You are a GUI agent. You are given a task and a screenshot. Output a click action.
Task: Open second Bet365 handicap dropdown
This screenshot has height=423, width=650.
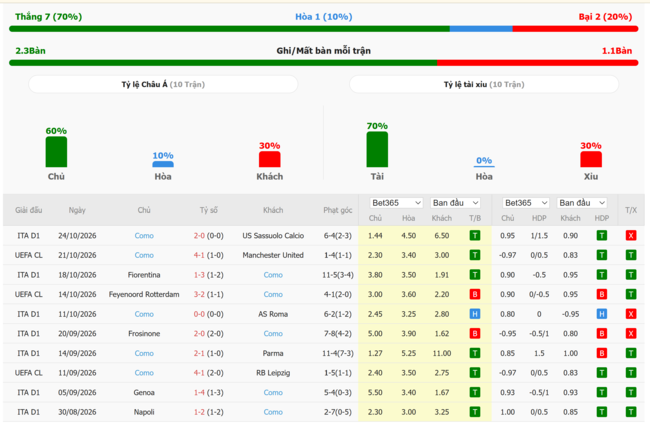pos(526,203)
